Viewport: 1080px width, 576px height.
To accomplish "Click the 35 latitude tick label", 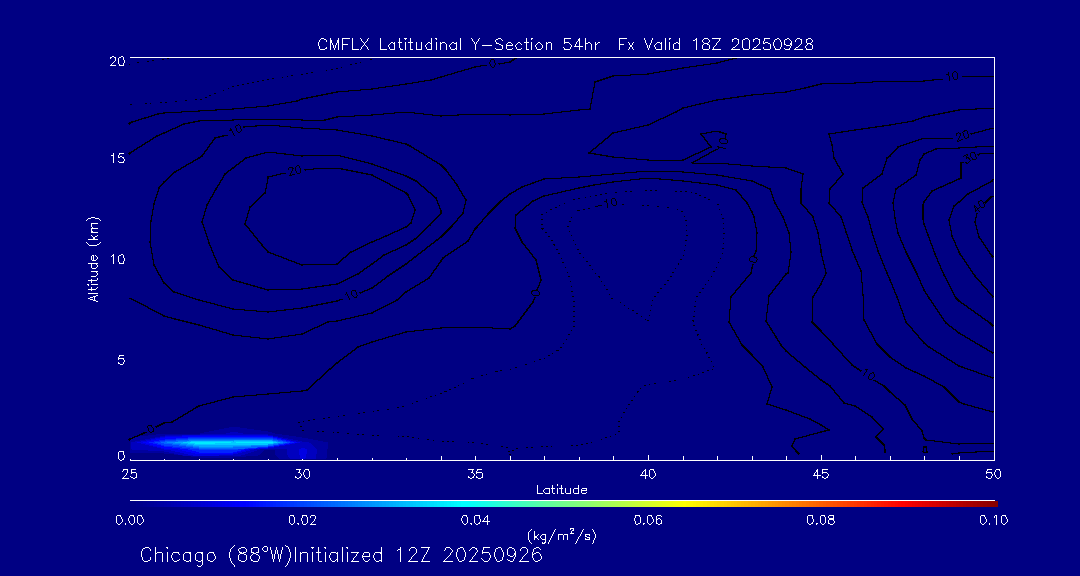I will [475, 473].
